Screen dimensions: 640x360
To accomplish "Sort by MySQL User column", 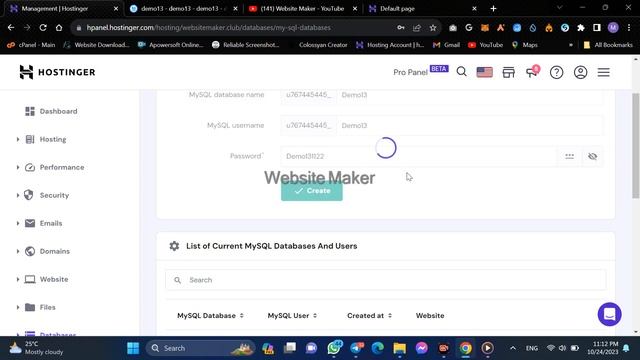I will coord(292,316).
